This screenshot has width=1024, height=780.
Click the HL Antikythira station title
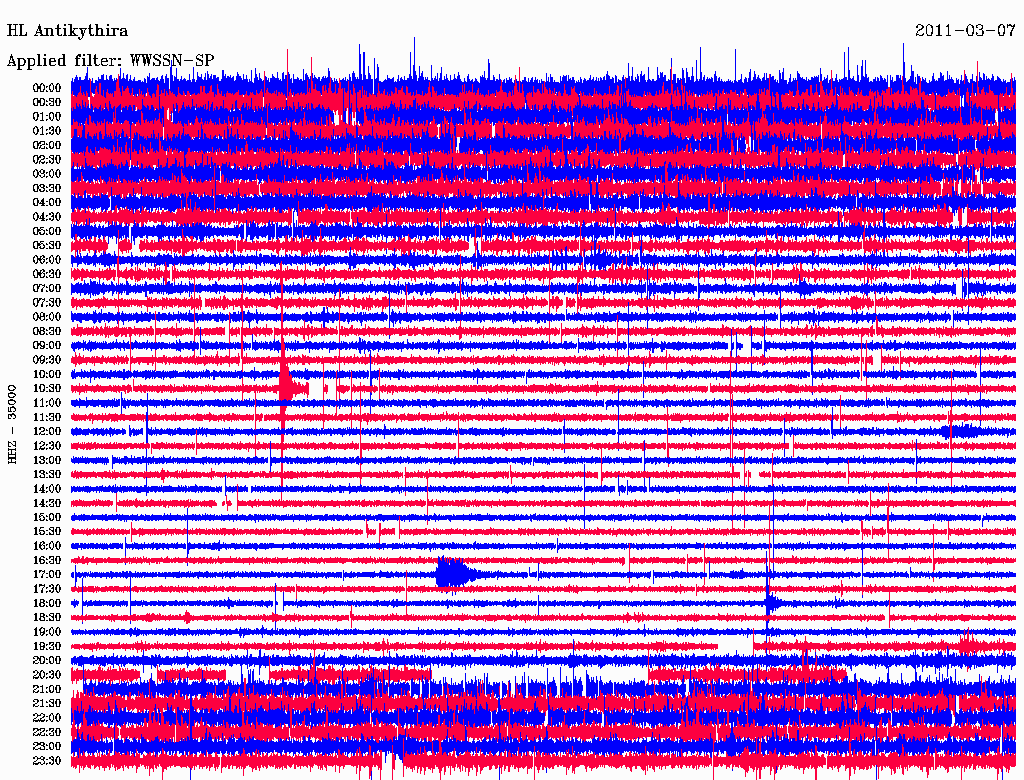67,31
